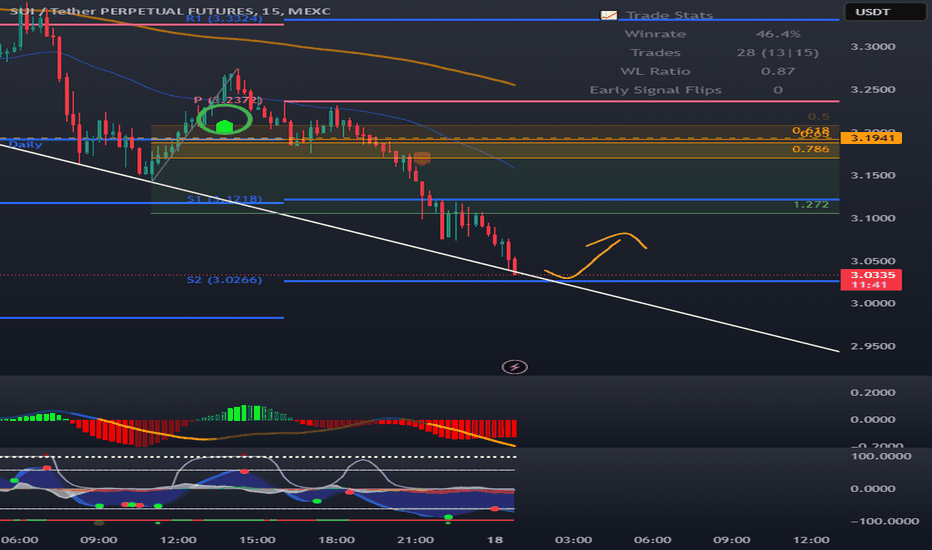
Task: Click the orange 3.1941 price label
Action: point(871,138)
